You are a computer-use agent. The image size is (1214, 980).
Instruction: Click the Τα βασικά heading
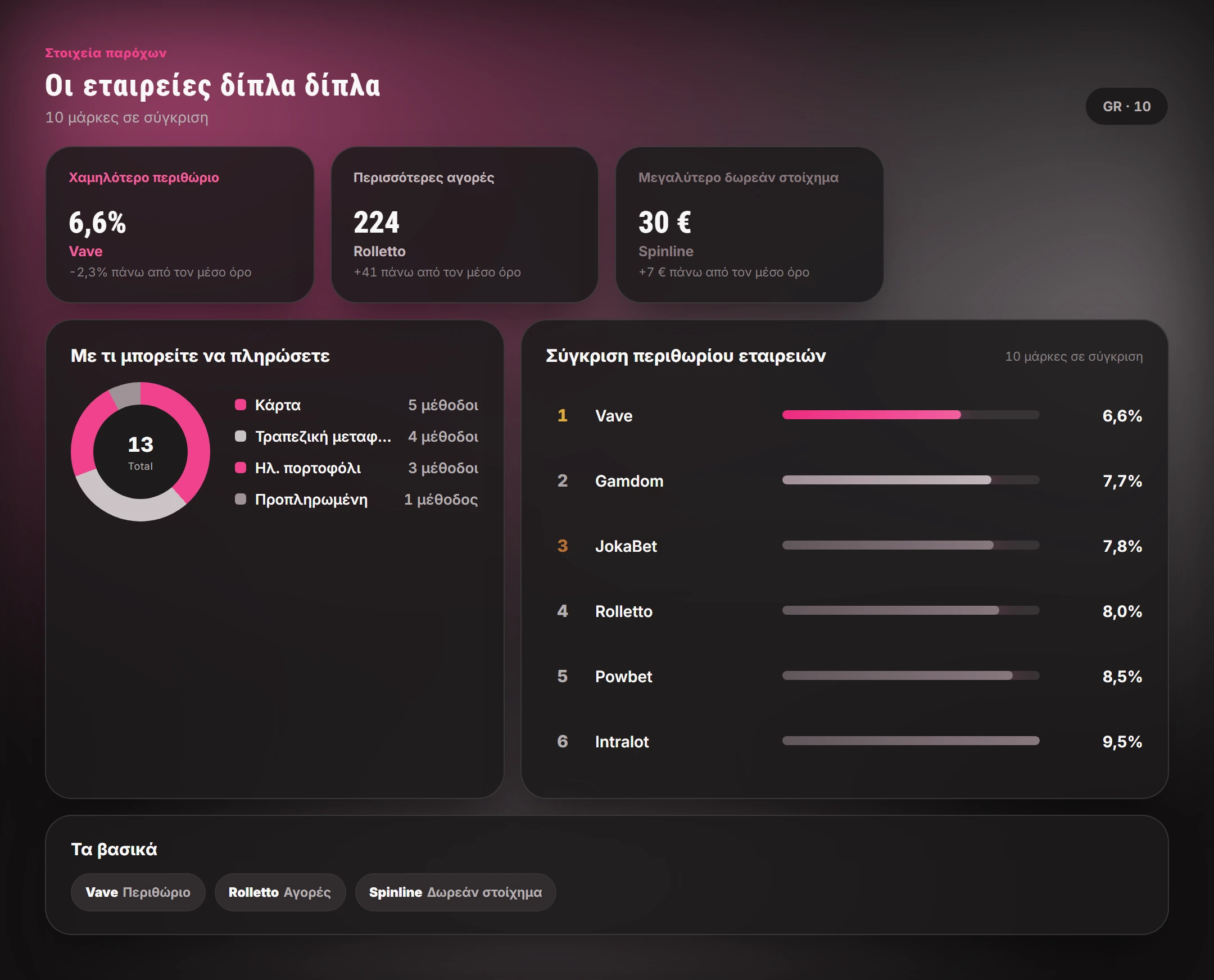point(114,849)
